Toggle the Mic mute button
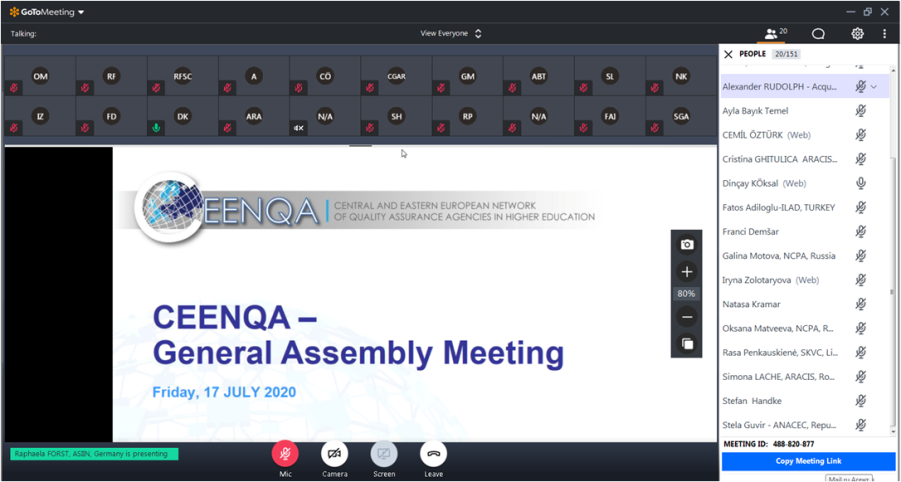Image resolution: width=901 pixels, height=482 pixels. 285,453
